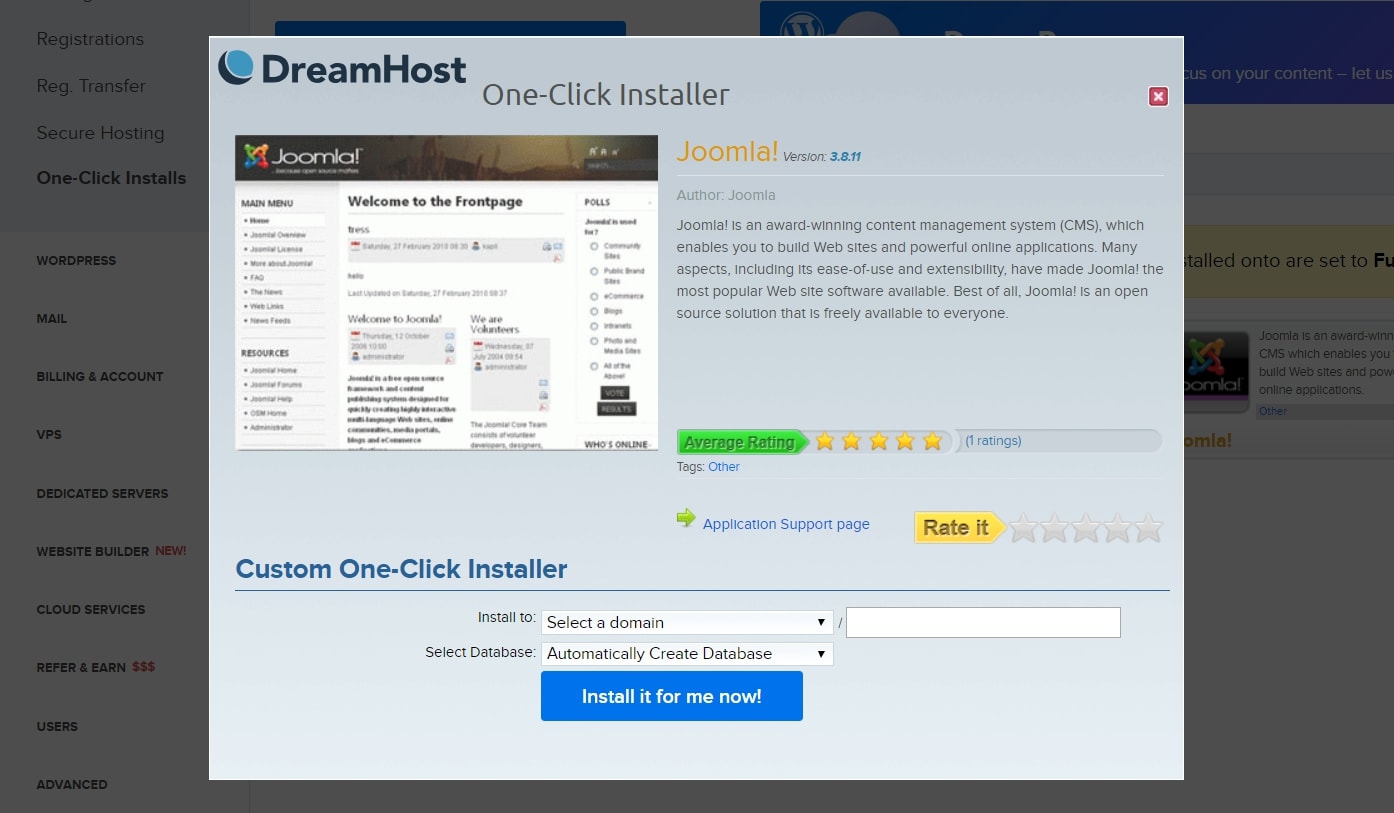Click the install path text field
Image resolution: width=1394 pixels, height=813 pixels.
982,622
